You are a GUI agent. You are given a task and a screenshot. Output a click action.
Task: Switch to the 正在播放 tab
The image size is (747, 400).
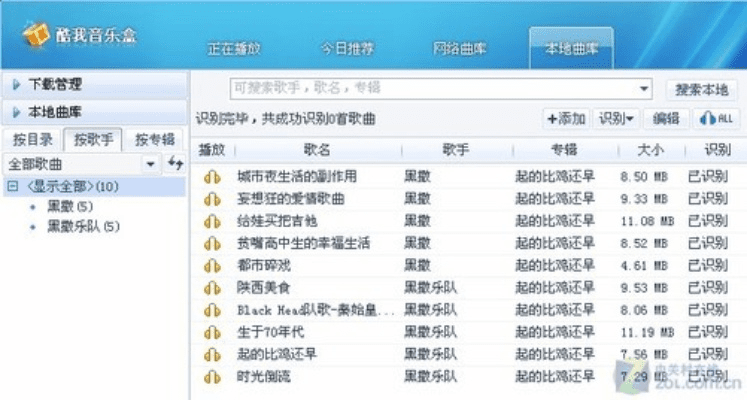234,49
